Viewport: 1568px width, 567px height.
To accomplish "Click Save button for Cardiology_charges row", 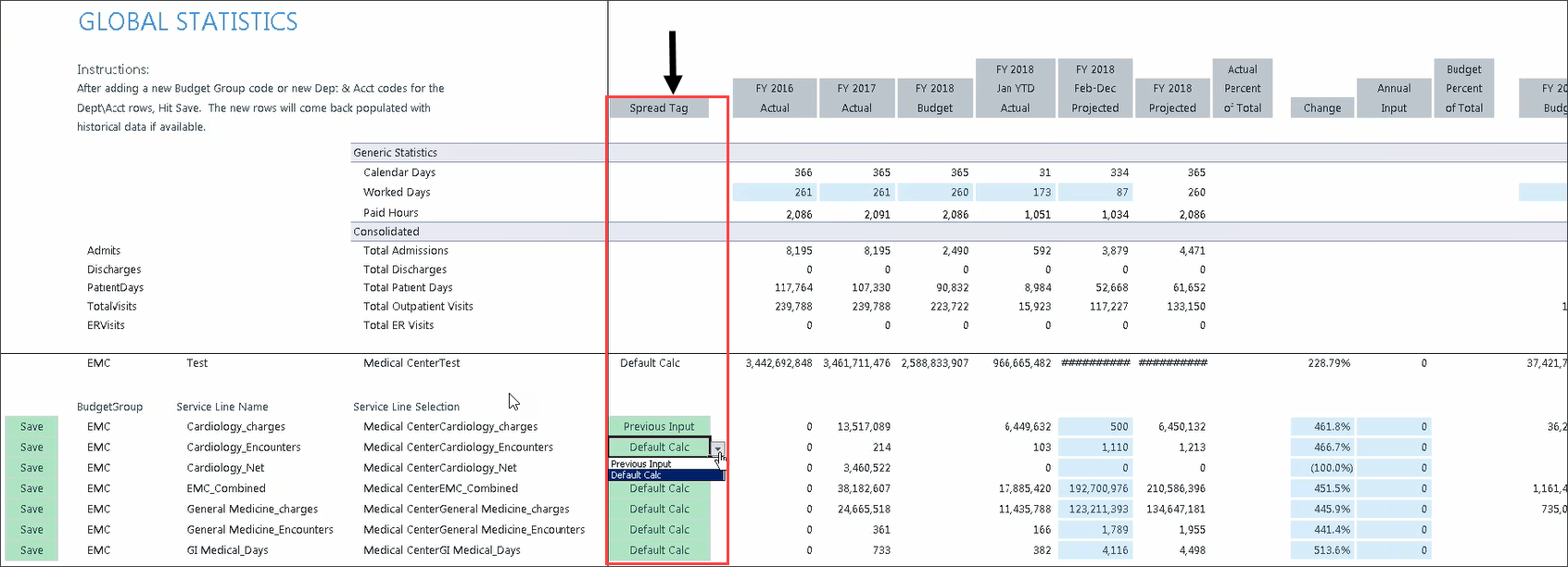I will [x=32, y=427].
